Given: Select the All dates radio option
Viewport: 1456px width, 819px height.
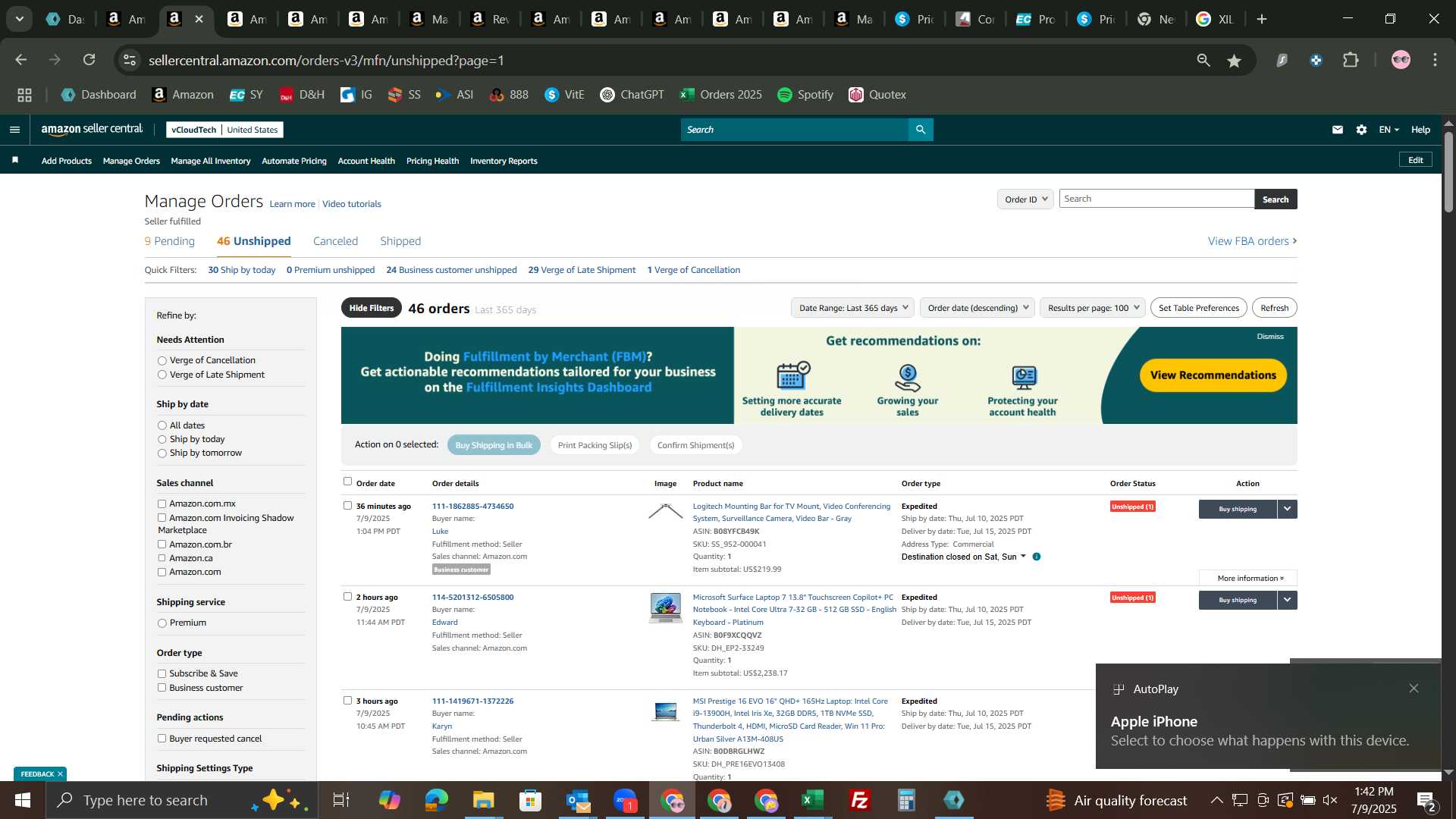Looking at the screenshot, I should [162, 425].
